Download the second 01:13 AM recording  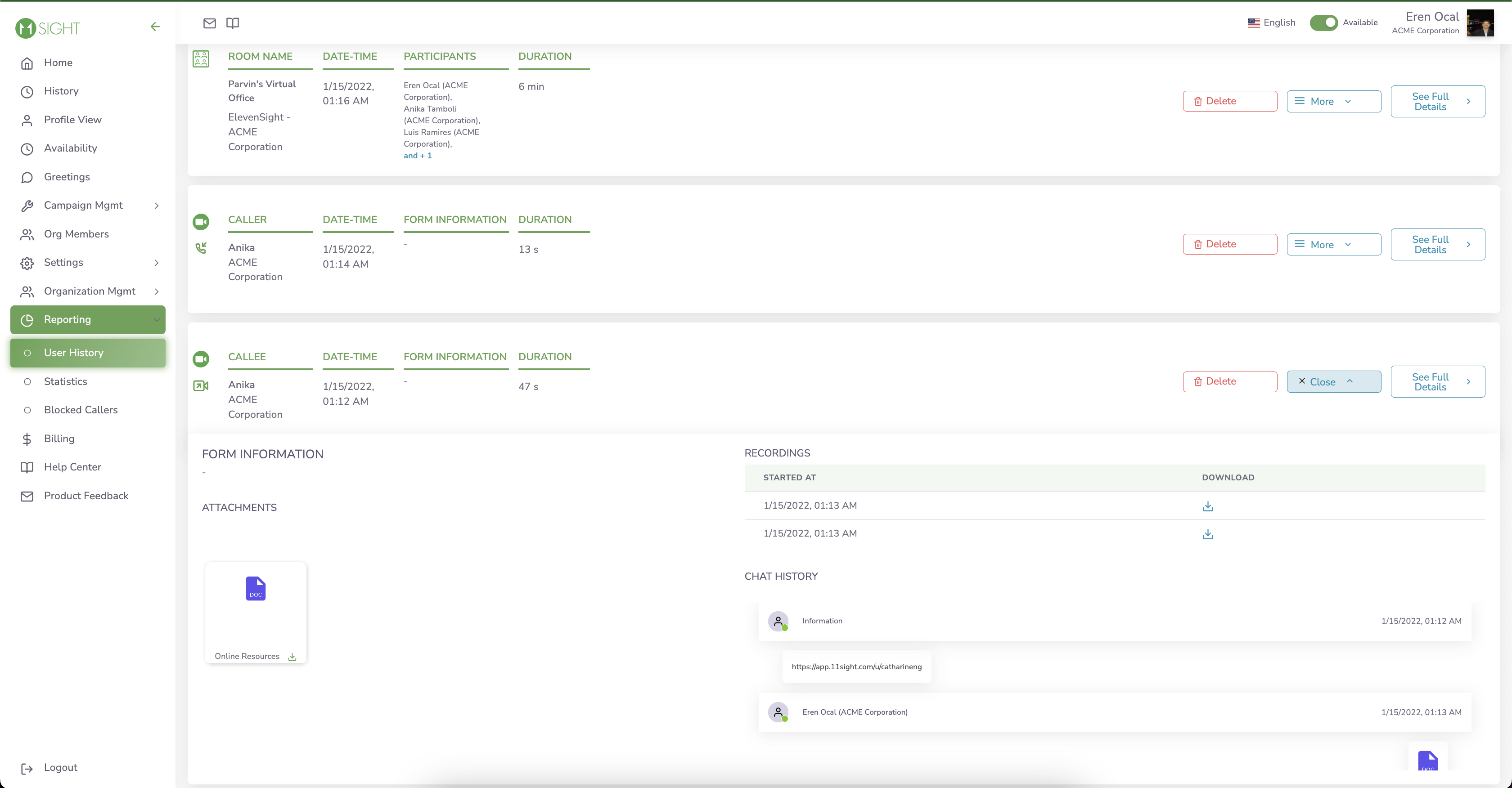(1207, 534)
